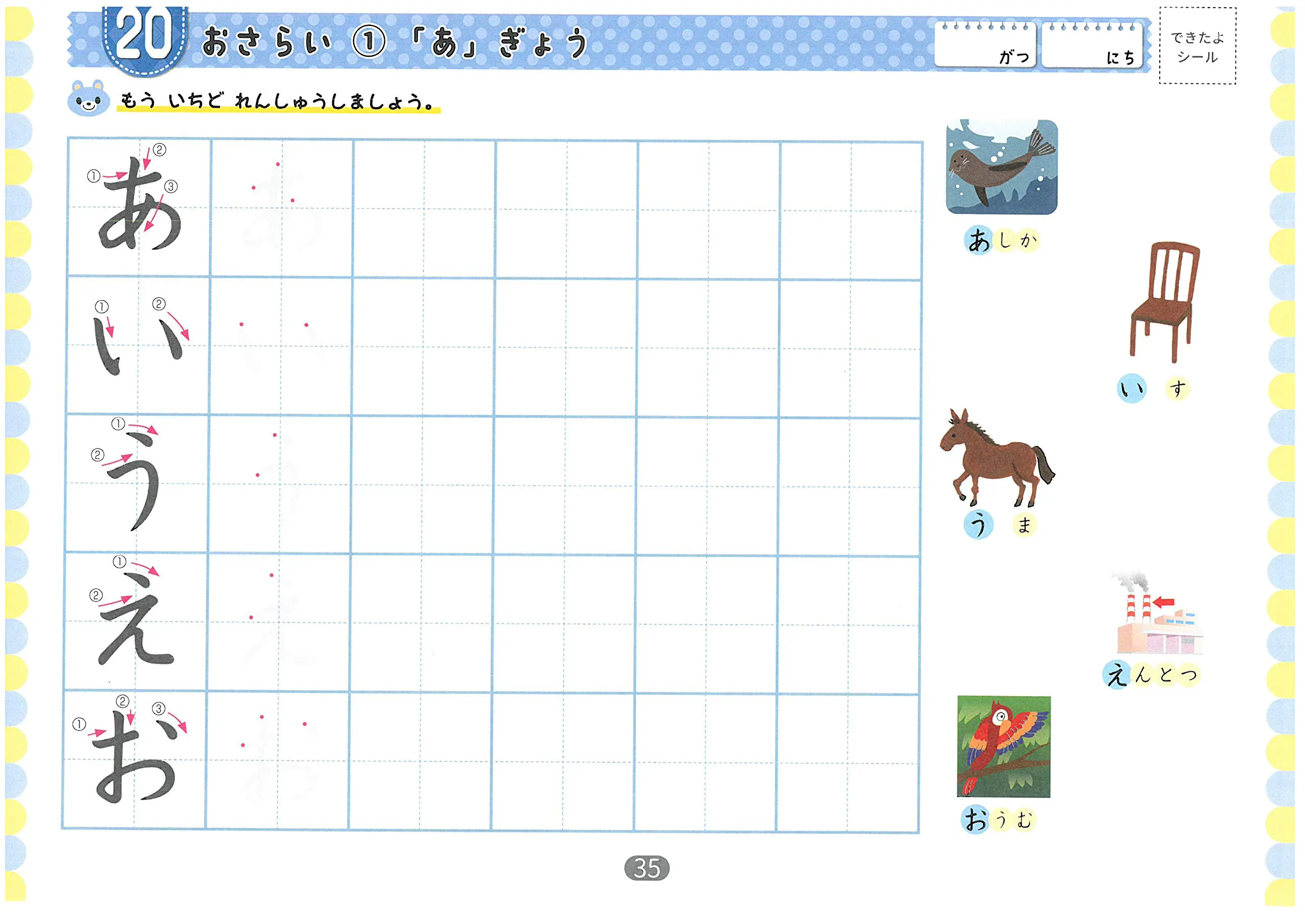Click the page number 35
1305x924 pixels.
647,869
